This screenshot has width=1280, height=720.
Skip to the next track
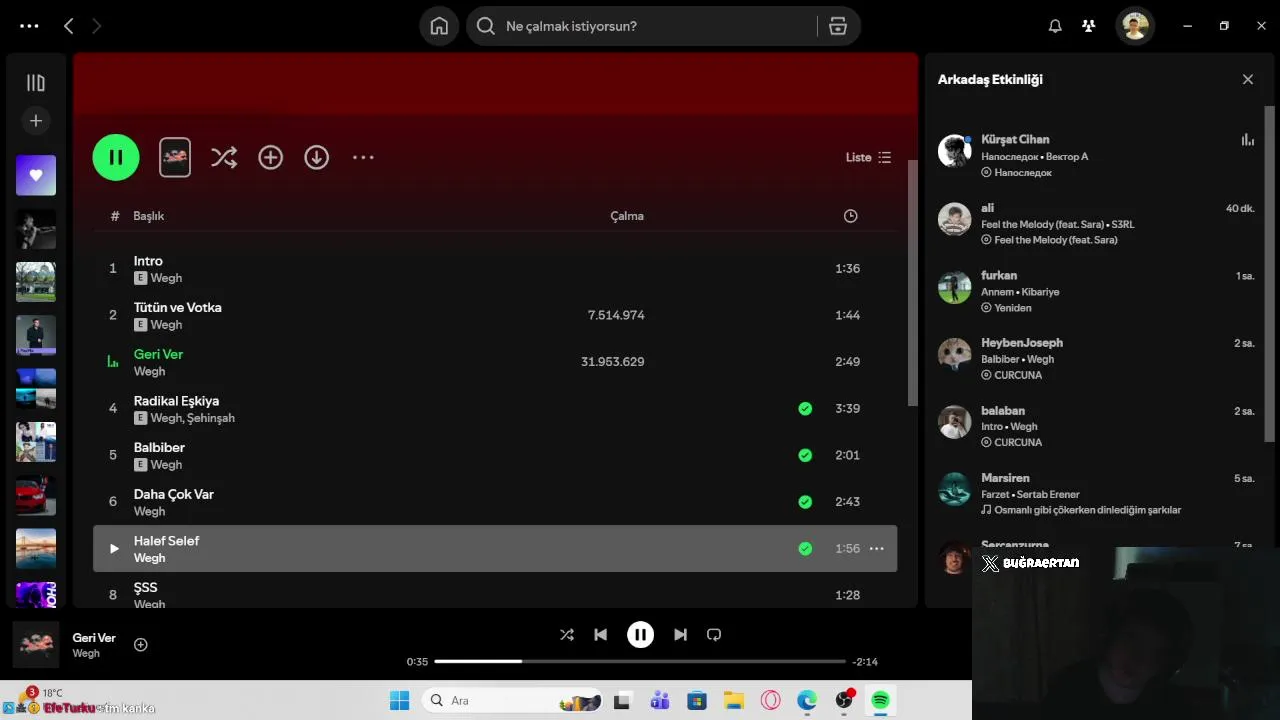coord(680,634)
